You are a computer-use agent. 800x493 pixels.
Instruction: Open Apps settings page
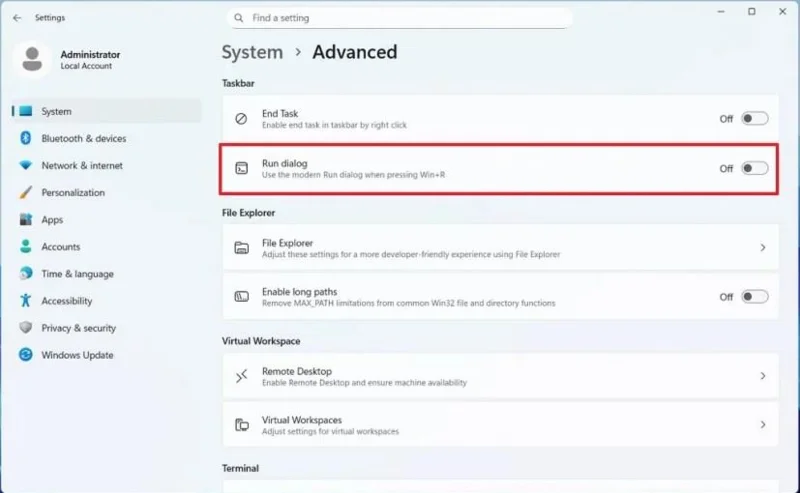[107, 219]
